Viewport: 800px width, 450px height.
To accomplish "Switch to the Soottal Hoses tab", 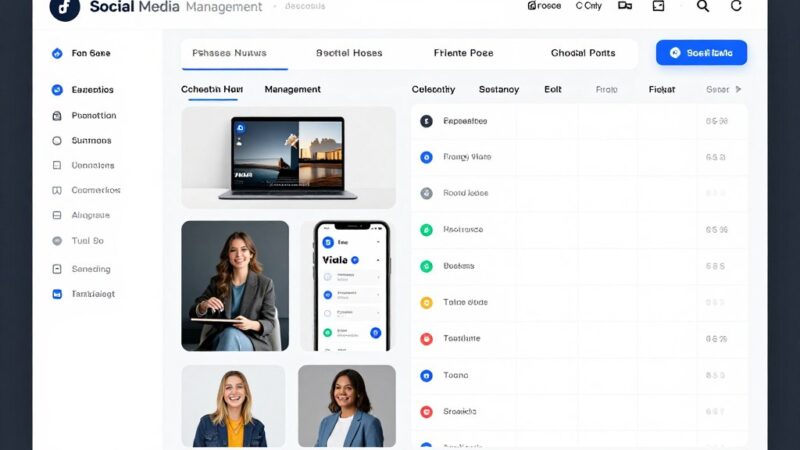I will tap(349, 53).
